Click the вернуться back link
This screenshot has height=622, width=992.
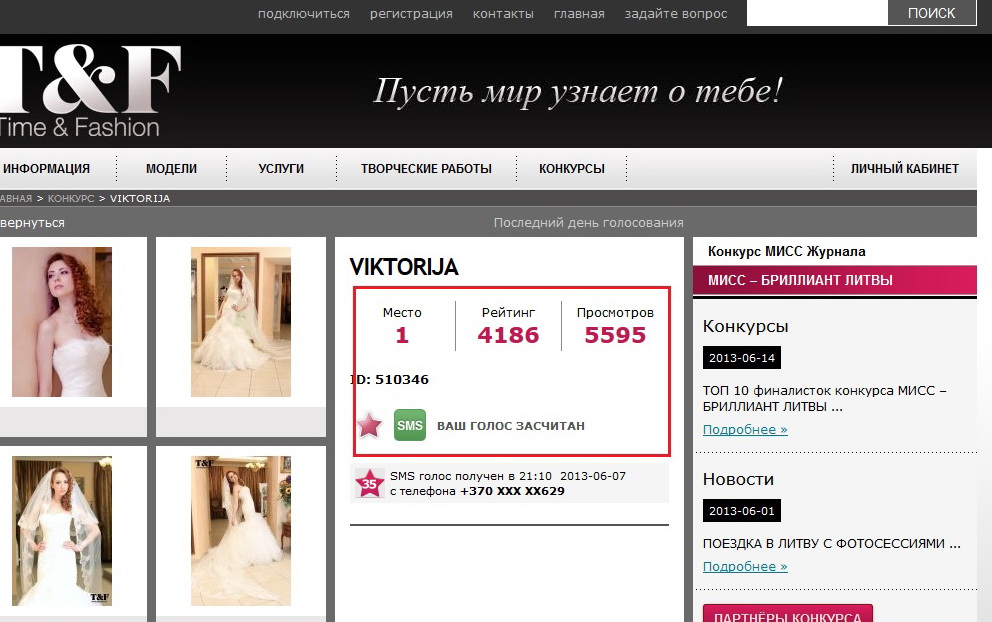32,223
